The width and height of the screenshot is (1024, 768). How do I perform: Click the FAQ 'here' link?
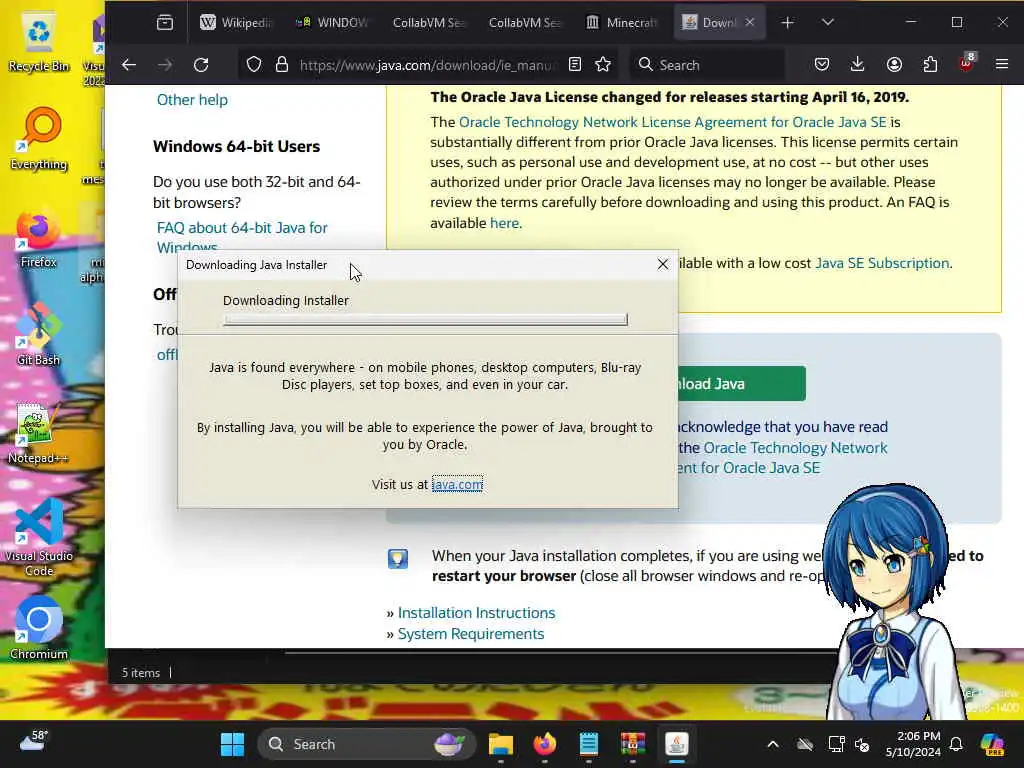(504, 223)
